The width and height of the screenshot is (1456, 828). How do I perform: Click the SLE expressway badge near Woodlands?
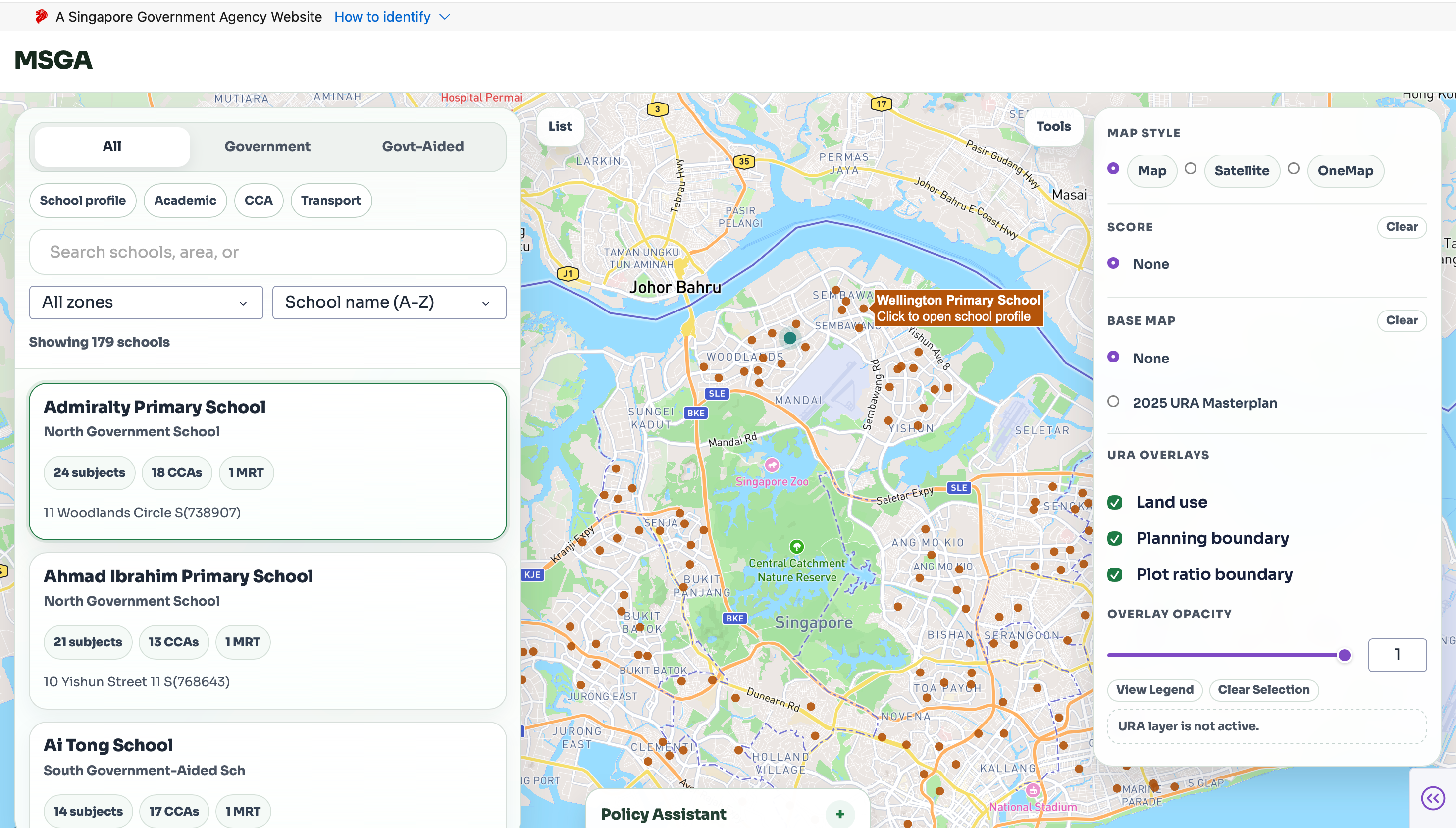pyautogui.click(x=717, y=394)
